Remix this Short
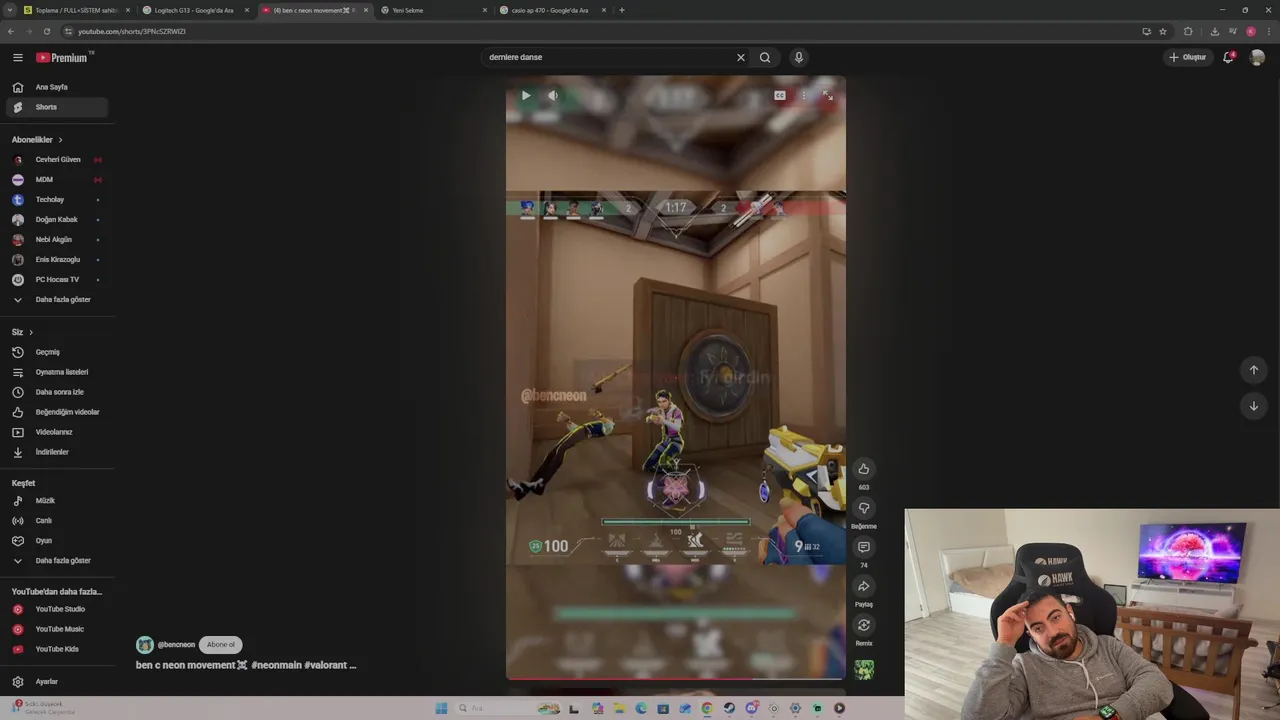Screen dimensions: 1280x720 (864, 625)
